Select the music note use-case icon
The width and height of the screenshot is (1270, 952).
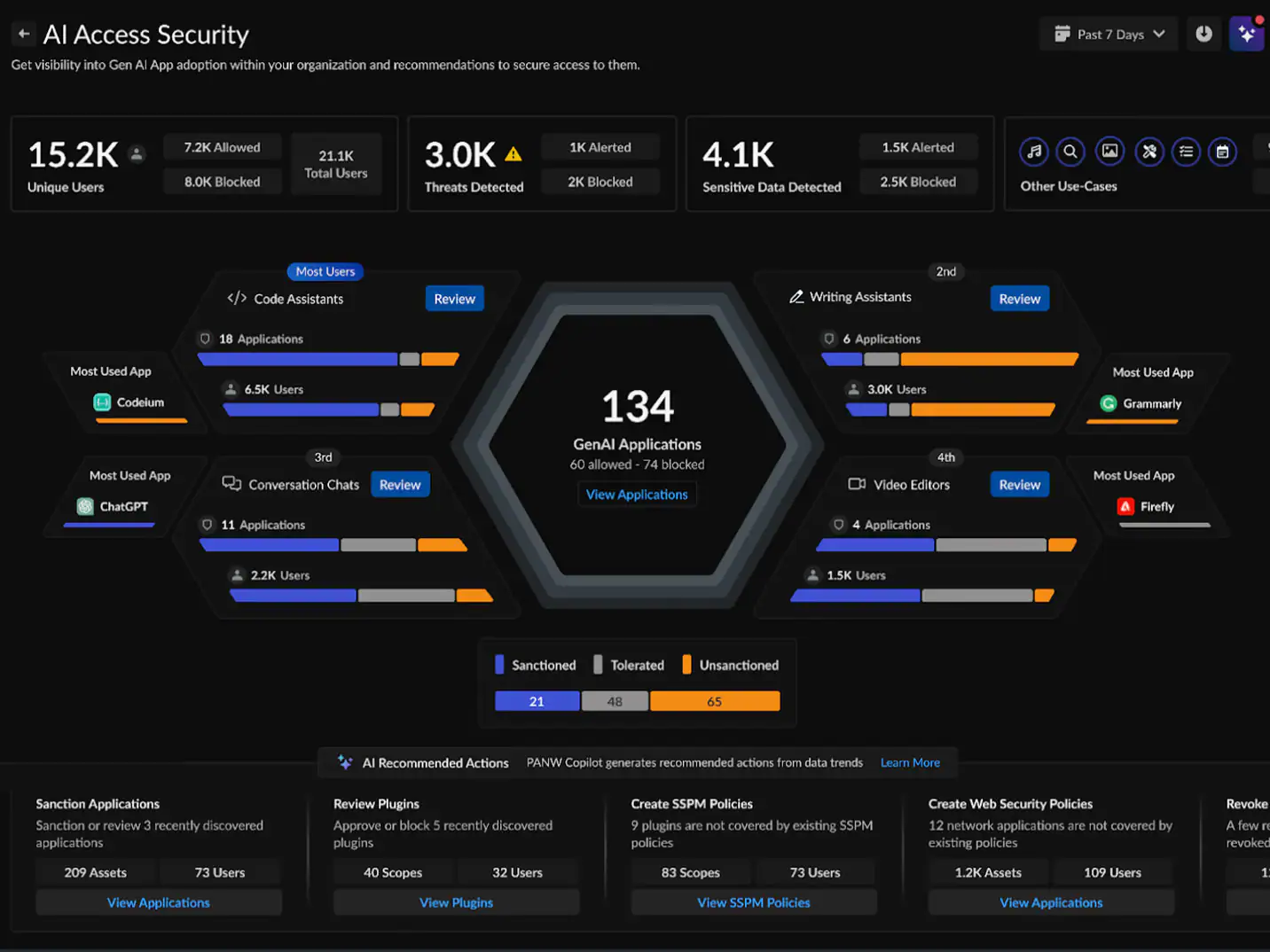[x=1034, y=152]
